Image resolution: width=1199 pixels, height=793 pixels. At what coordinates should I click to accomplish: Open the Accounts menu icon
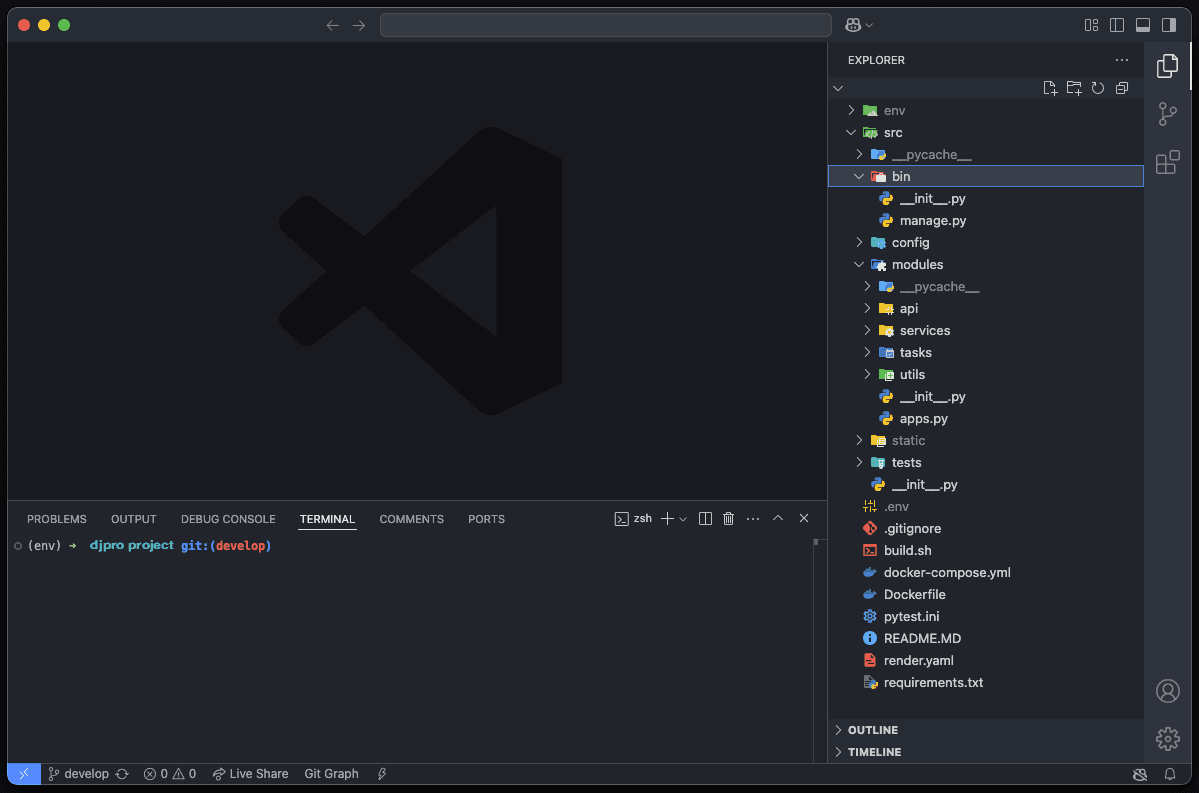[x=1167, y=691]
